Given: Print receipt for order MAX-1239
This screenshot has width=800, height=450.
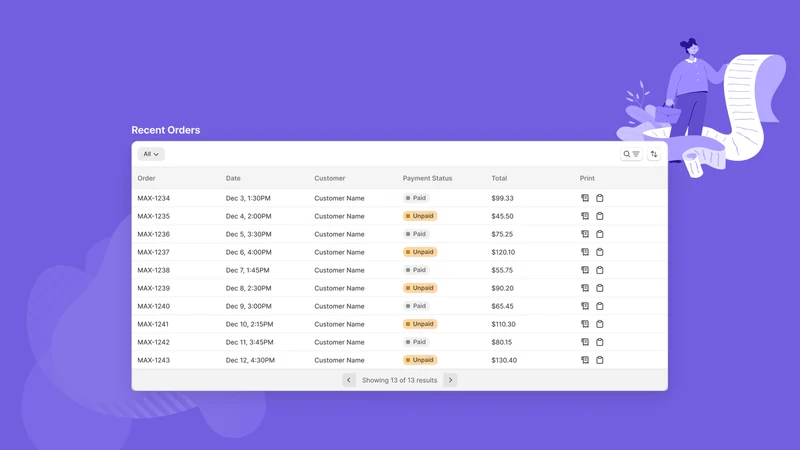Looking at the screenshot, I should pyautogui.click(x=585, y=288).
